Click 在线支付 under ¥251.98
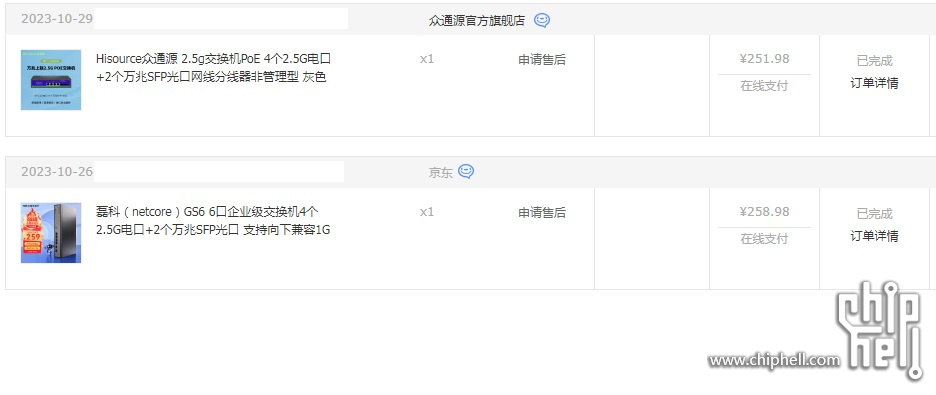This screenshot has width=936, height=395. (x=765, y=86)
